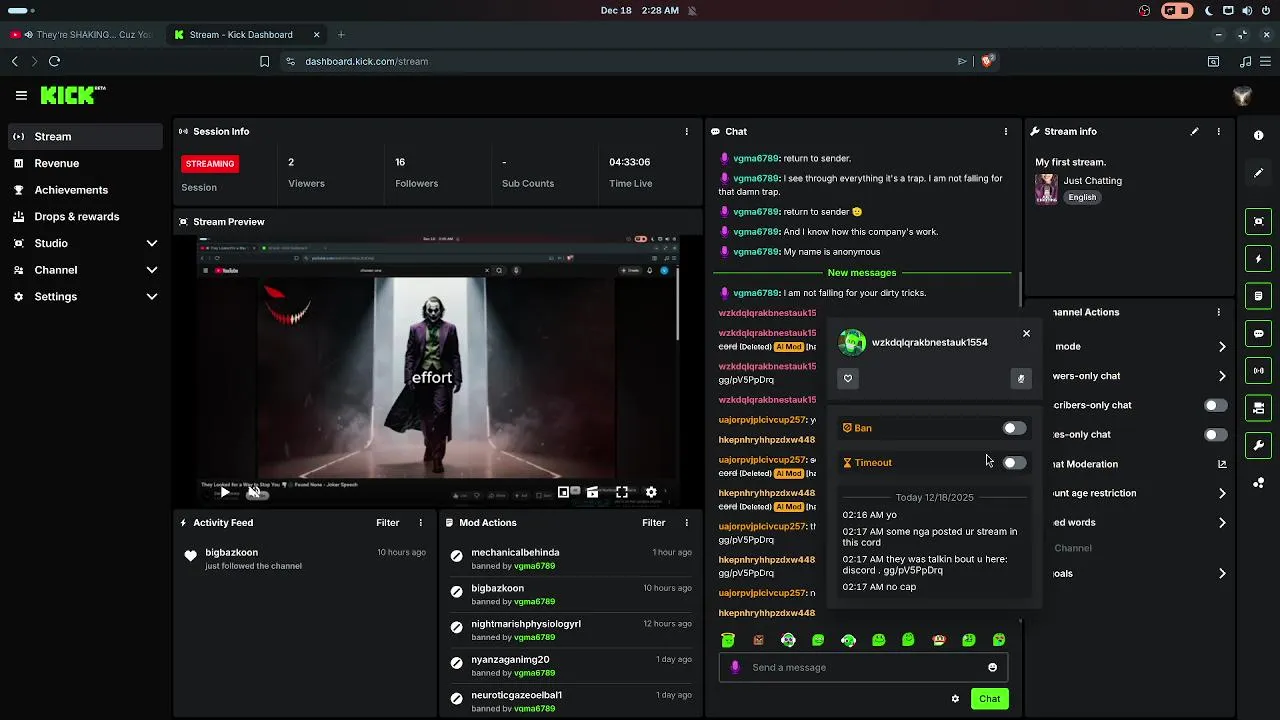Open Activity Feed Filter
Screen dimensions: 1280x720
point(388,522)
